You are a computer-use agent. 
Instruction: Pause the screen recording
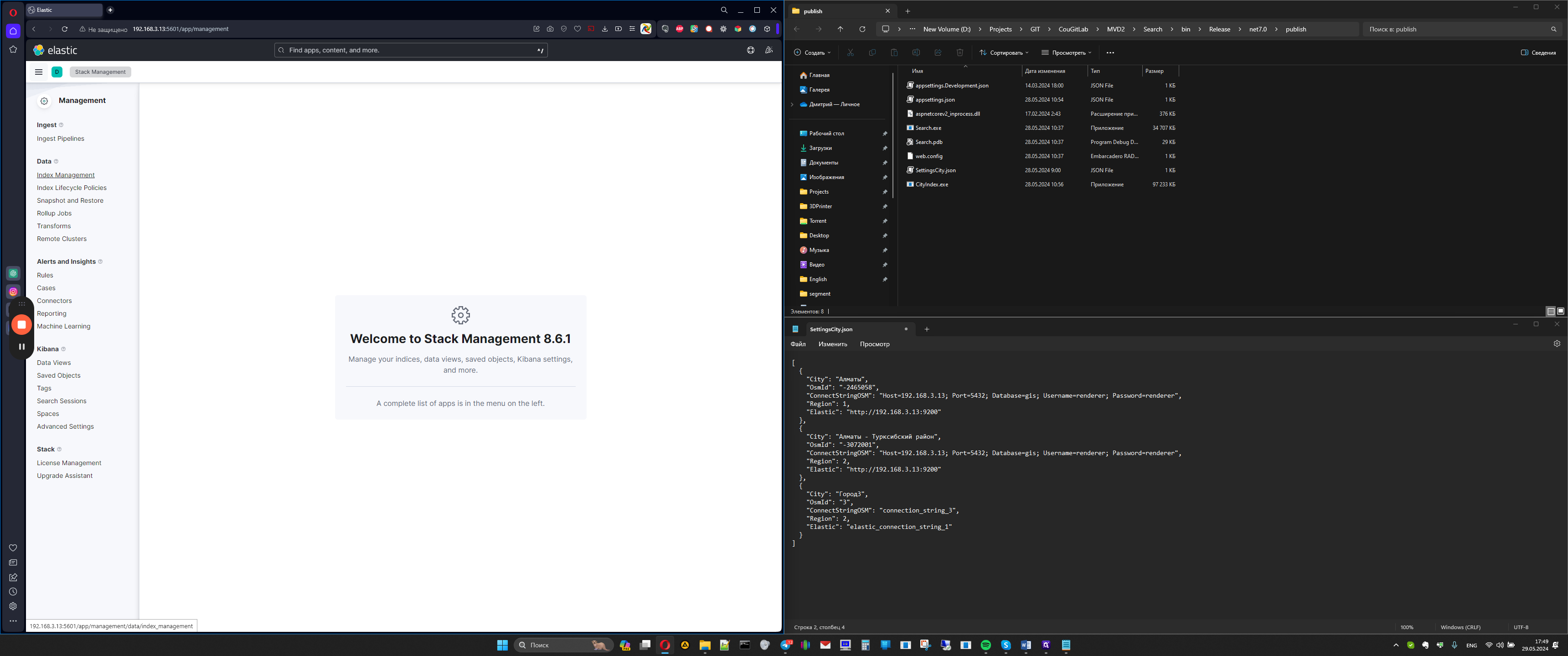[x=21, y=346]
